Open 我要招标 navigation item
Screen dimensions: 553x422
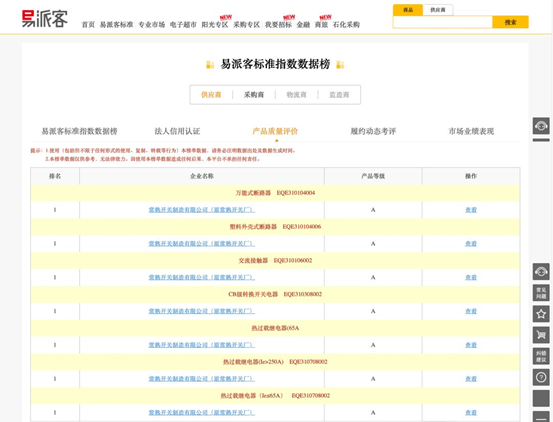click(278, 25)
